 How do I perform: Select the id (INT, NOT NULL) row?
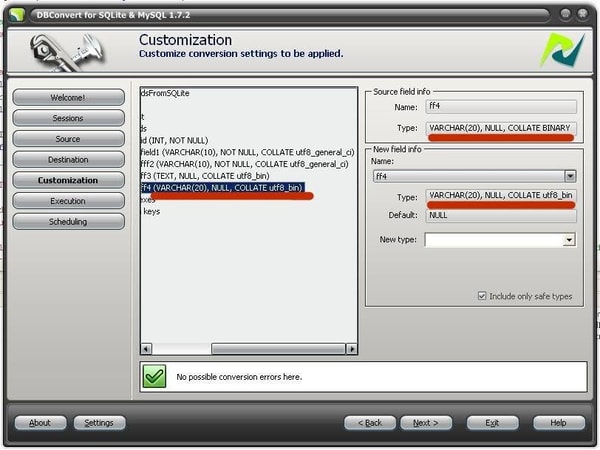click(x=174, y=140)
